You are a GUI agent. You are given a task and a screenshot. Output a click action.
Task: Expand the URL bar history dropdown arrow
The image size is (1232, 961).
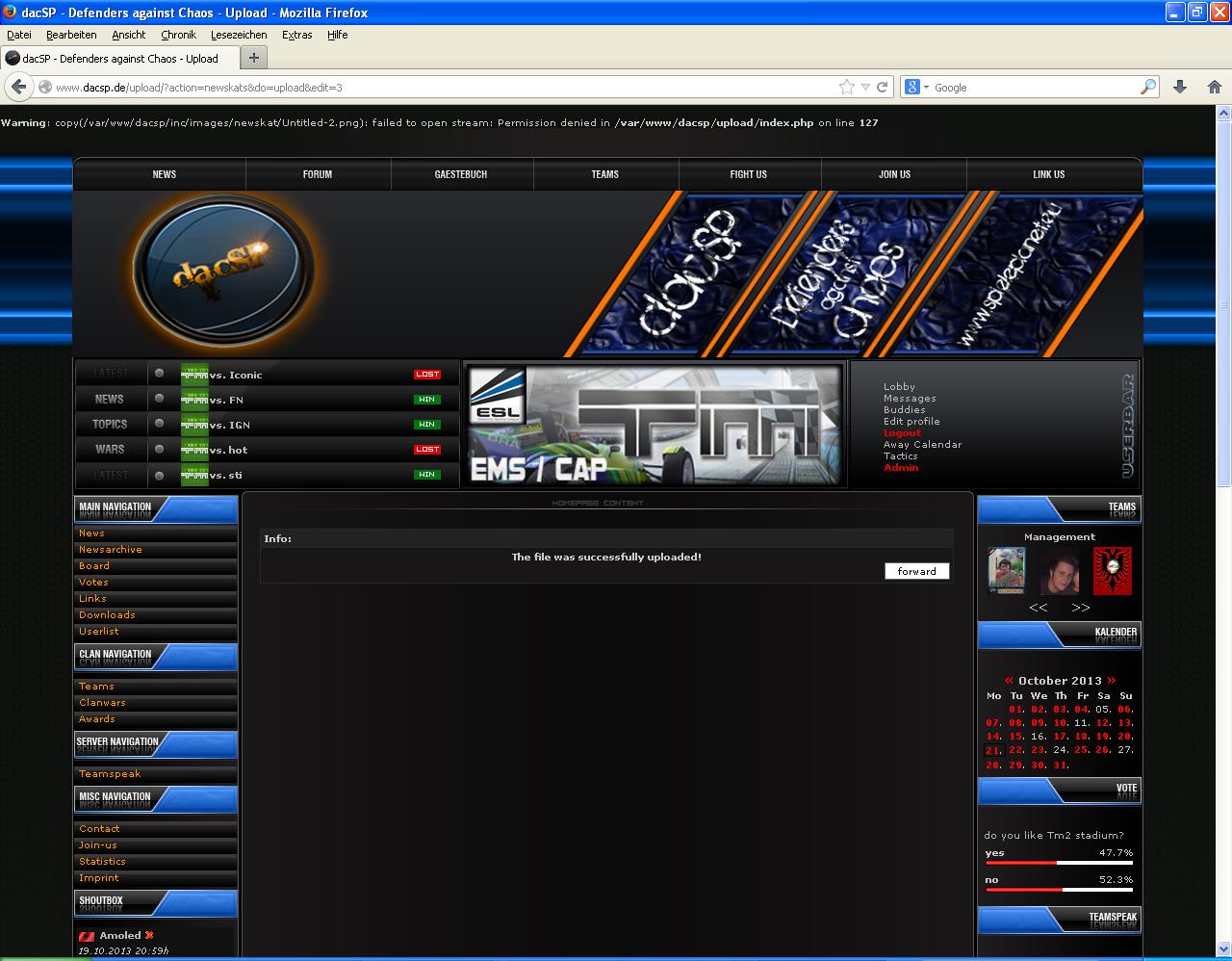(865, 87)
